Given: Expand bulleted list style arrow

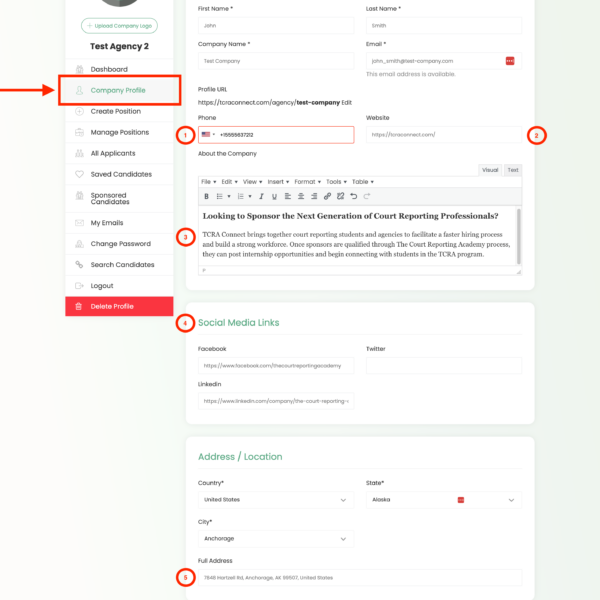Looking at the screenshot, I should click(x=229, y=196).
